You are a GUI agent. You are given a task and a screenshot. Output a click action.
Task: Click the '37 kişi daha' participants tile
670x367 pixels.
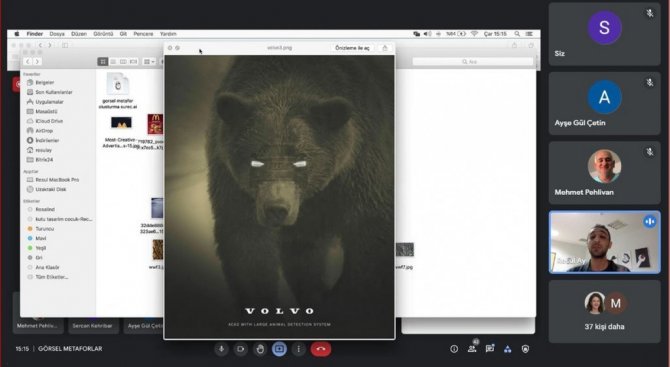[x=604, y=311]
